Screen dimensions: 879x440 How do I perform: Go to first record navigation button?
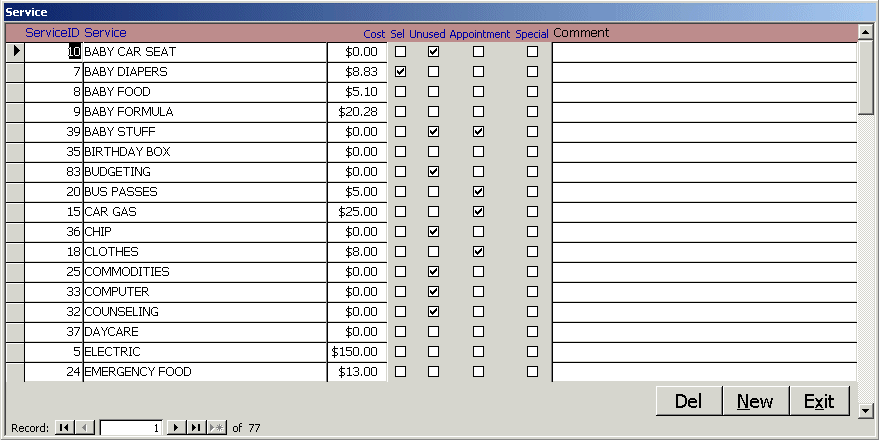(64, 428)
